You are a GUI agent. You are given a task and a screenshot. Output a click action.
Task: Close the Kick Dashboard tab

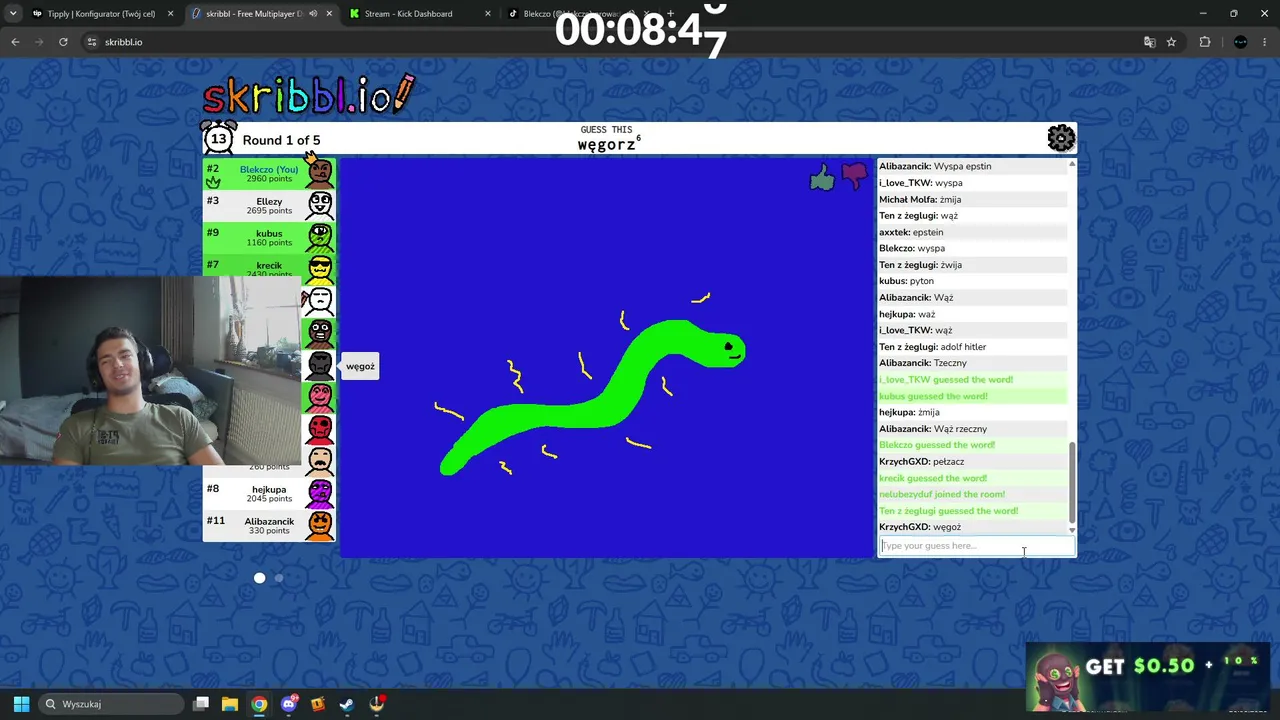click(487, 14)
